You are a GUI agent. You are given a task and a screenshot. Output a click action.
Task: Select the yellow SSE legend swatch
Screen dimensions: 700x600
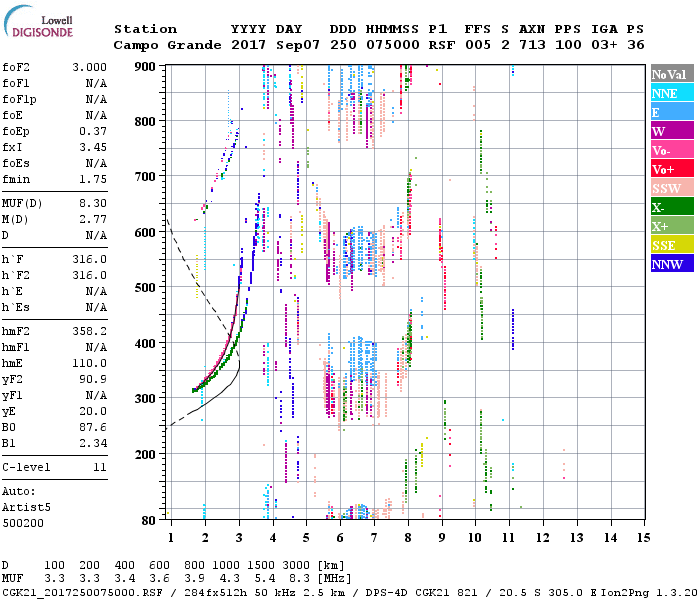[x=671, y=245]
